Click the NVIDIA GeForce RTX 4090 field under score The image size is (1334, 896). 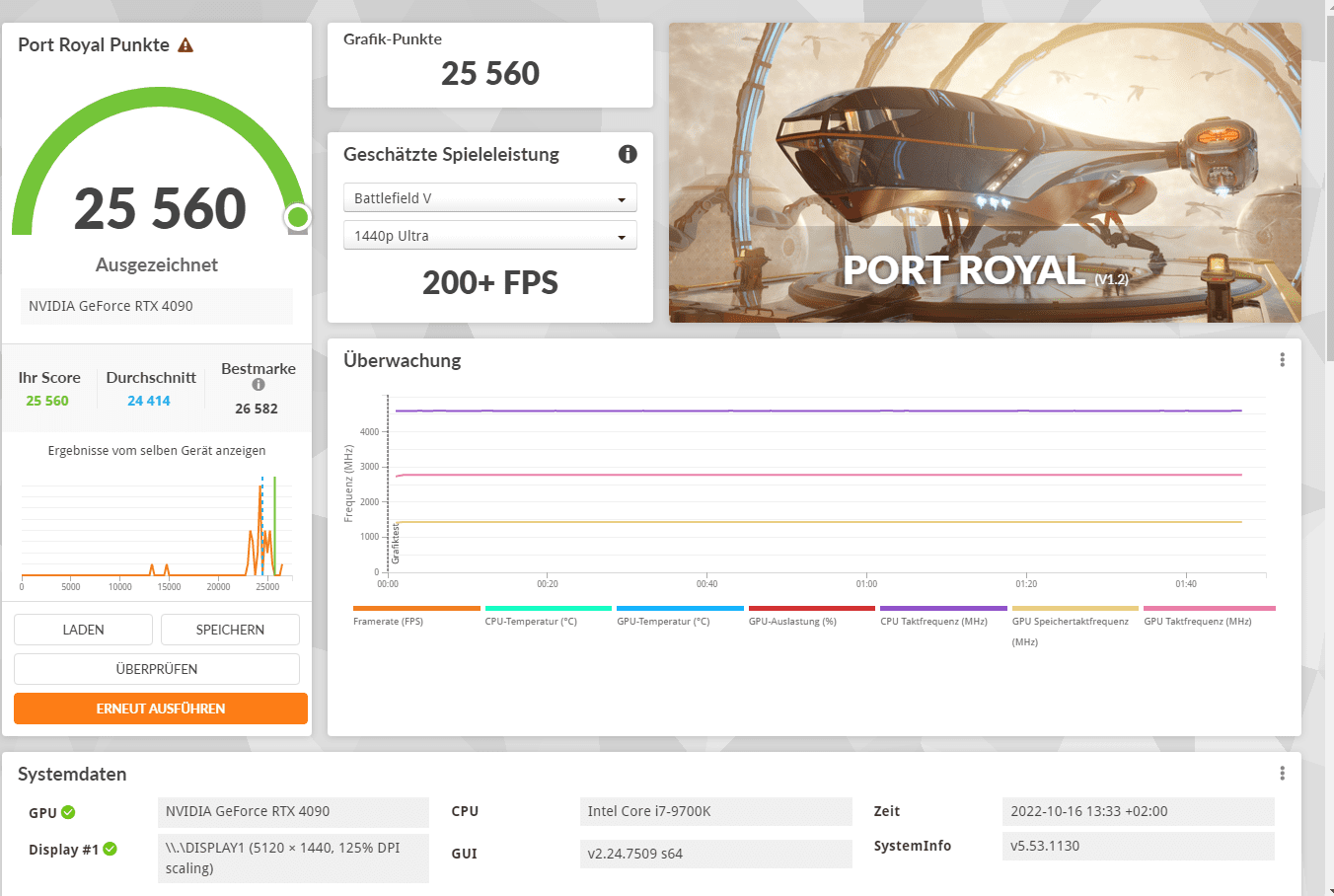coord(157,306)
